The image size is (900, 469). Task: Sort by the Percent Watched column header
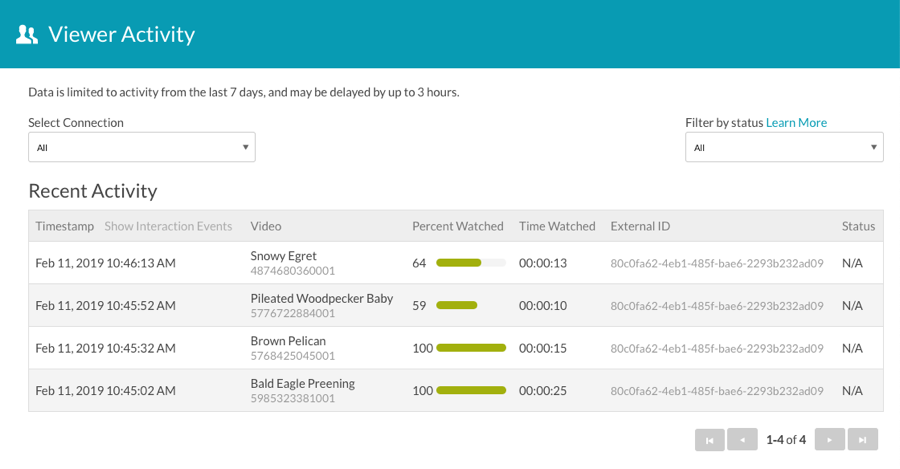click(457, 226)
